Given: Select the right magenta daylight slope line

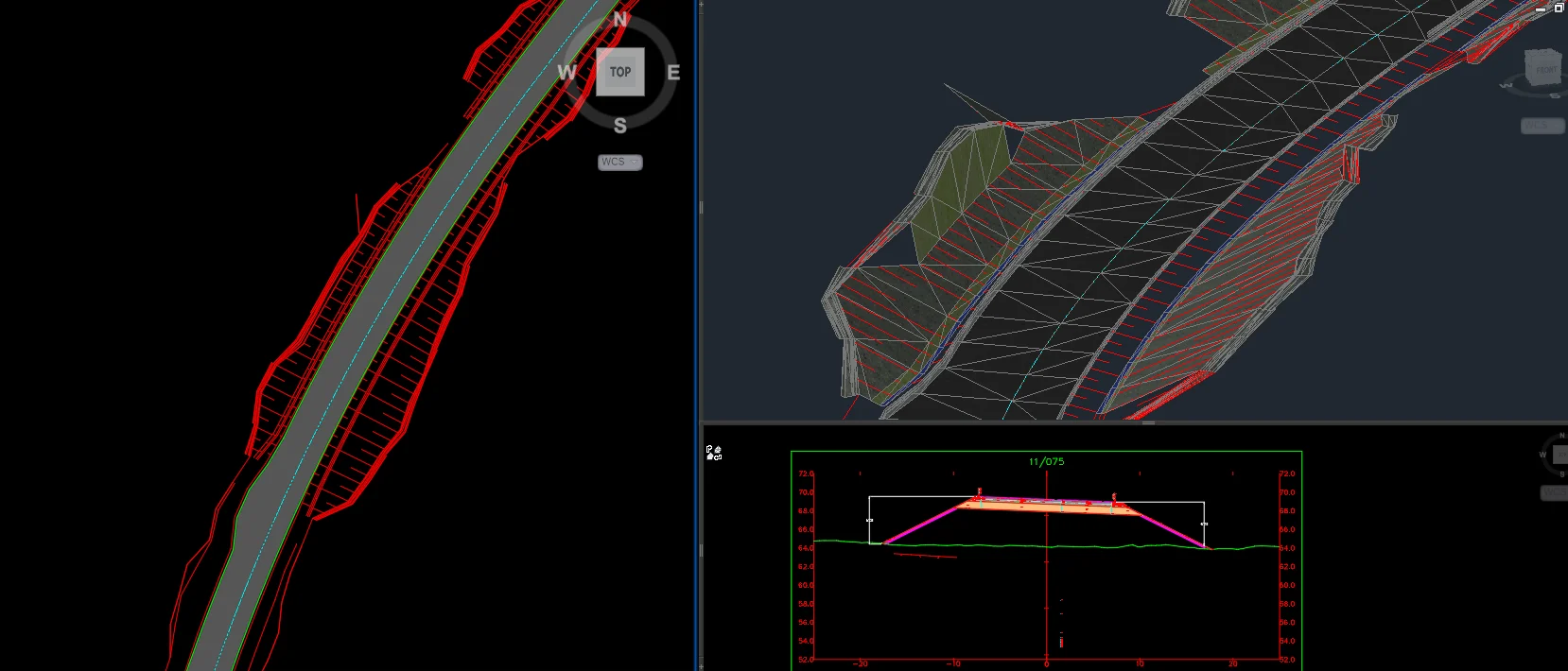Looking at the screenshot, I should 1173,531.
